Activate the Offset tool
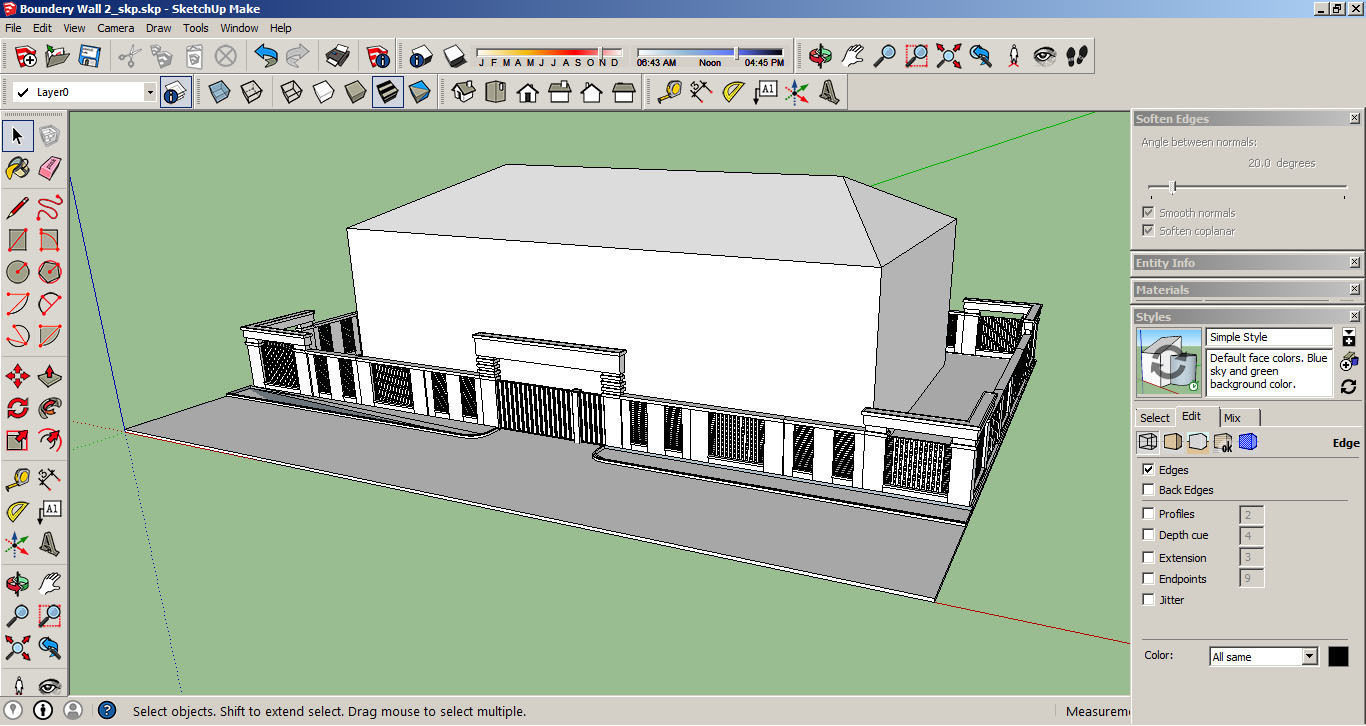Viewport: 1366px width, 726px height. (x=49, y=439)
